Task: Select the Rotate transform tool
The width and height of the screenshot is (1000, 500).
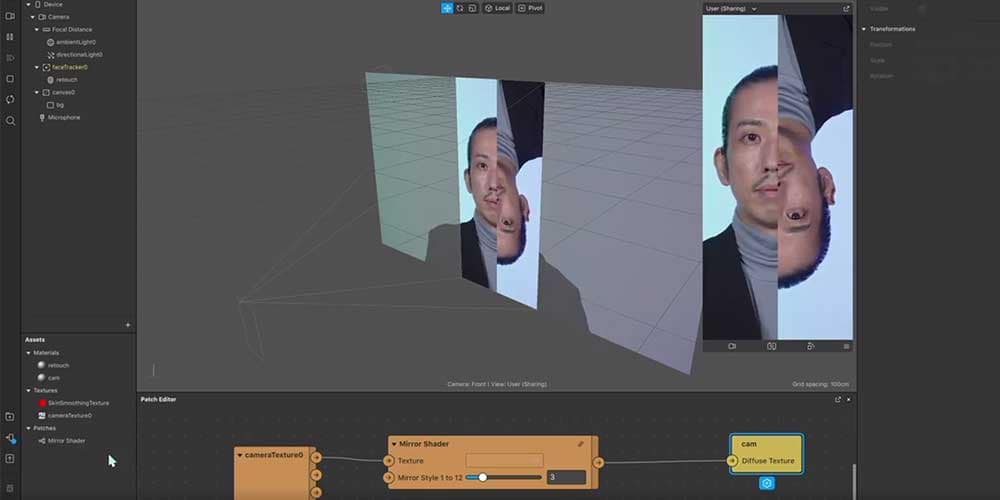Action: point(460,8)
